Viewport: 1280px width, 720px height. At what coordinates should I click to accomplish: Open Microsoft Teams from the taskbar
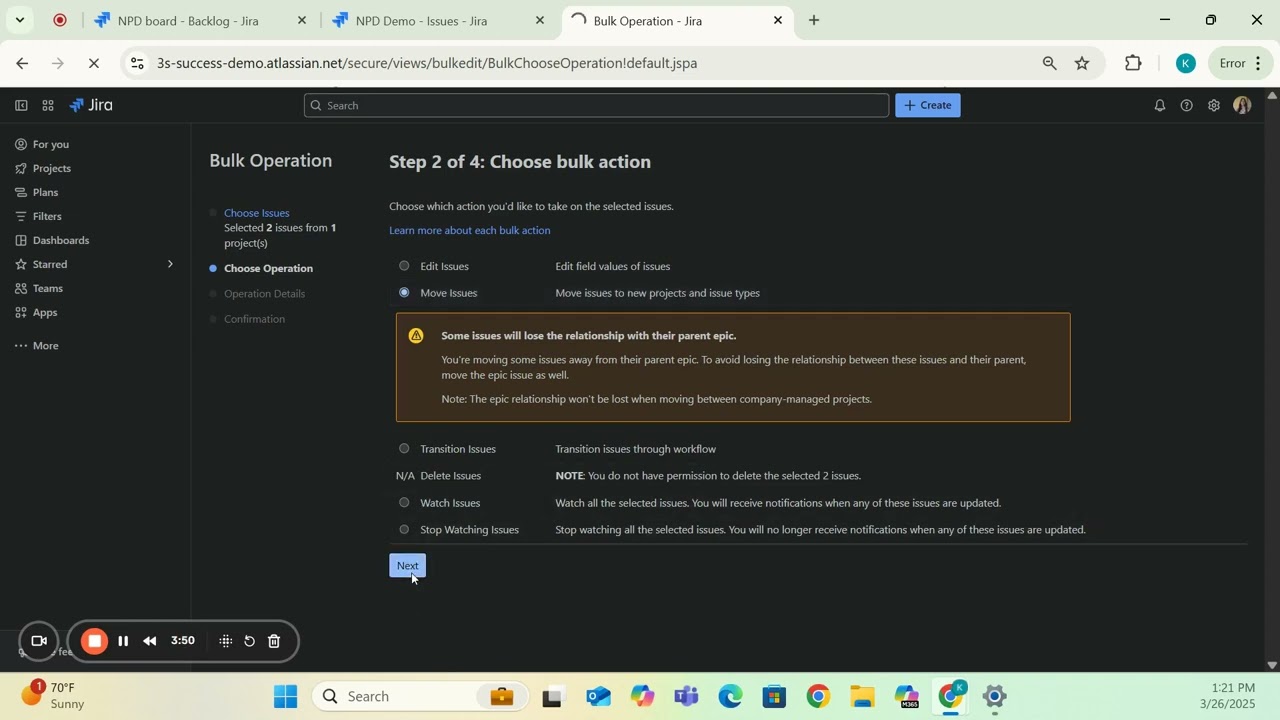pyautogui.click(x=686, y=696)
